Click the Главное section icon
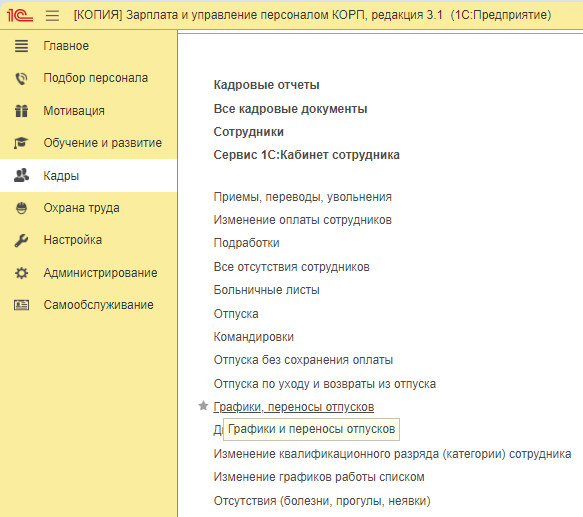This screenshot has width=583, height=517. (21, 46)
